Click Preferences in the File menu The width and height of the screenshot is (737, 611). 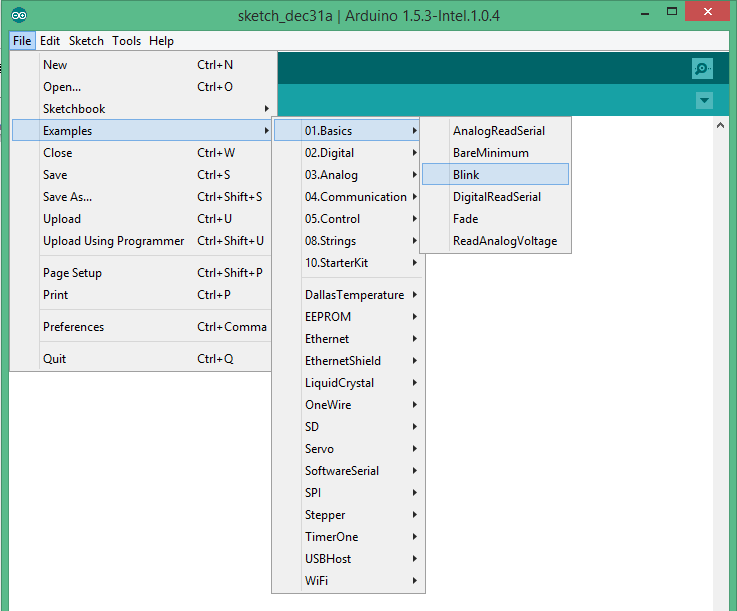coord(73,327)
